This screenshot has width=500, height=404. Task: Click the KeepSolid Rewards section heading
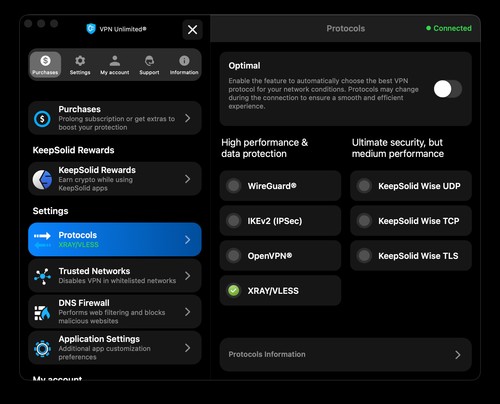pos(73,150)
